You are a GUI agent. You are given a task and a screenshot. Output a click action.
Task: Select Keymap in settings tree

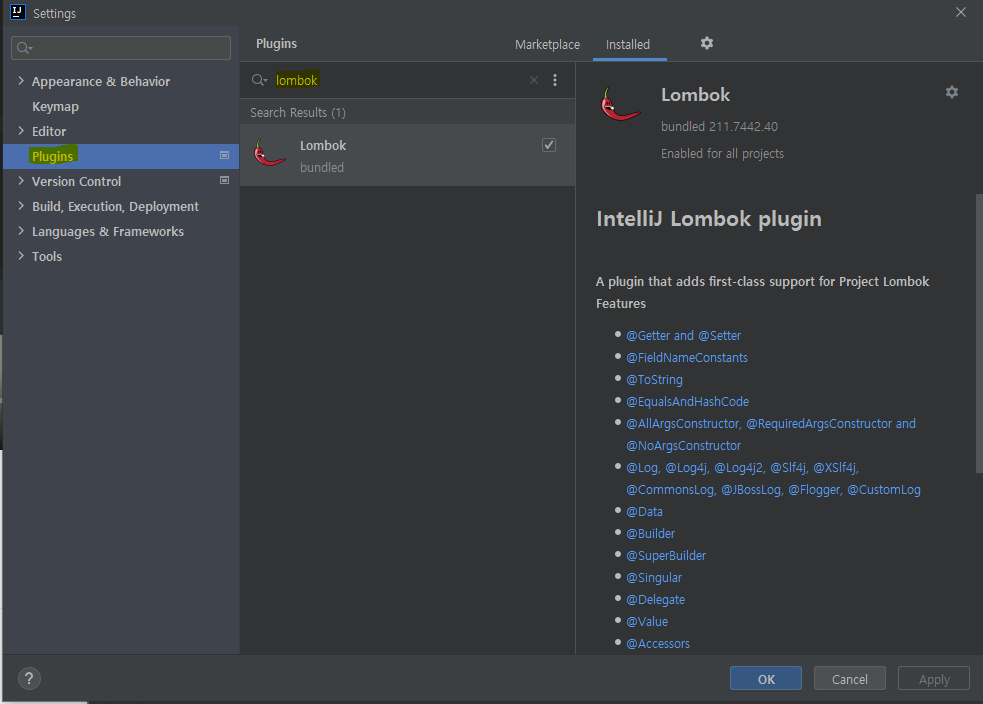coord(55,107)
